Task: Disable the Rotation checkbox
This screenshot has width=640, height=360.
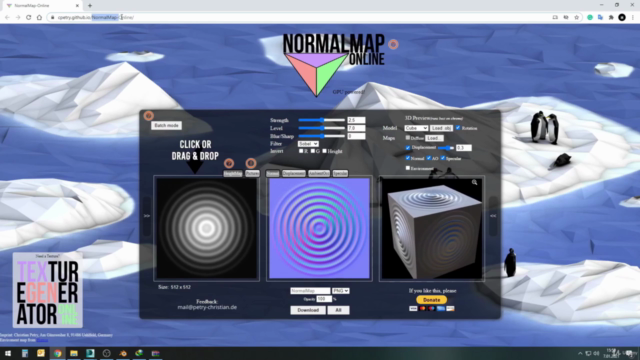Action: click(458, 128)
